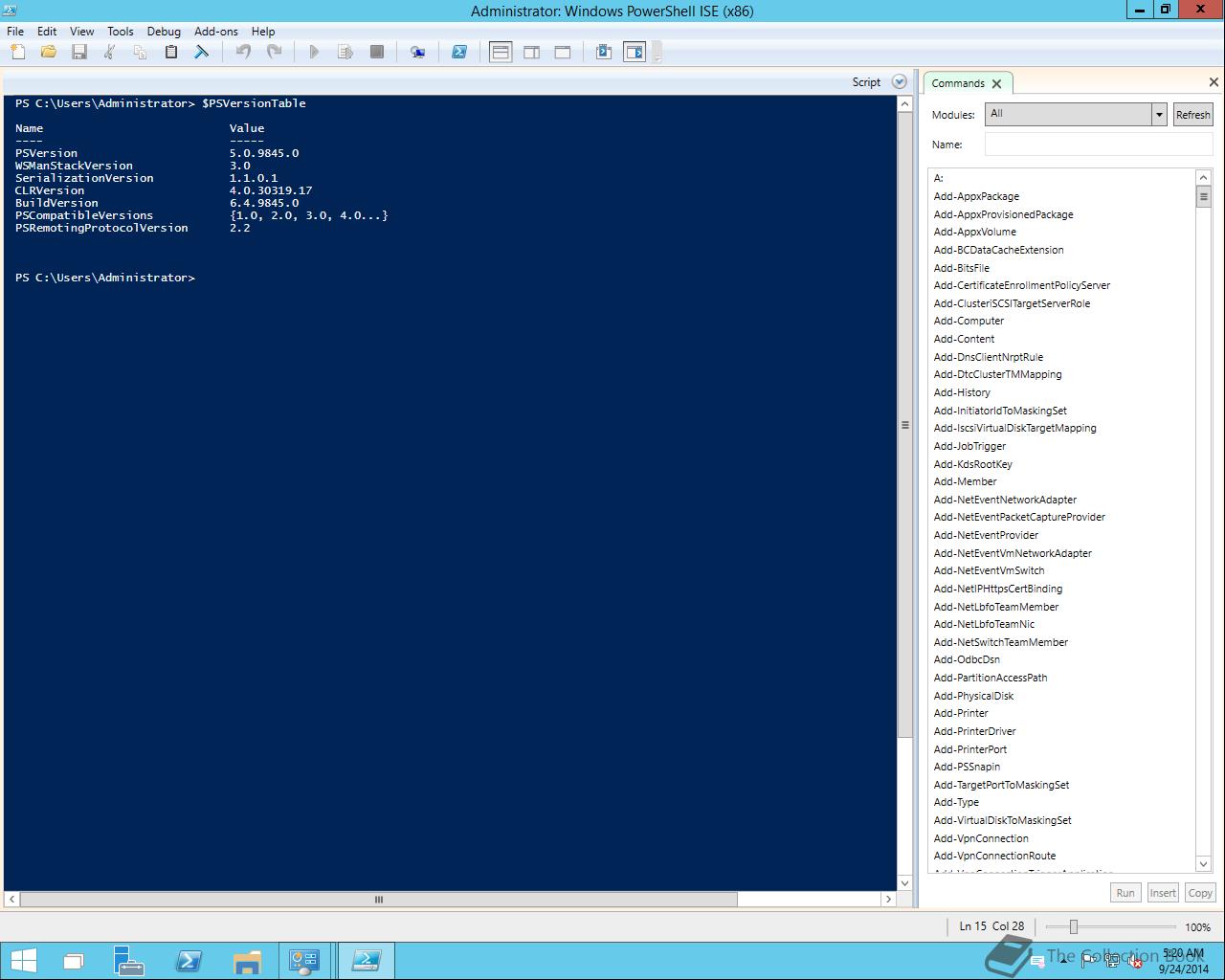Viewport: 1225px width, 980px height.
Task: Undo the last action in toolbar
Action: 243,52
